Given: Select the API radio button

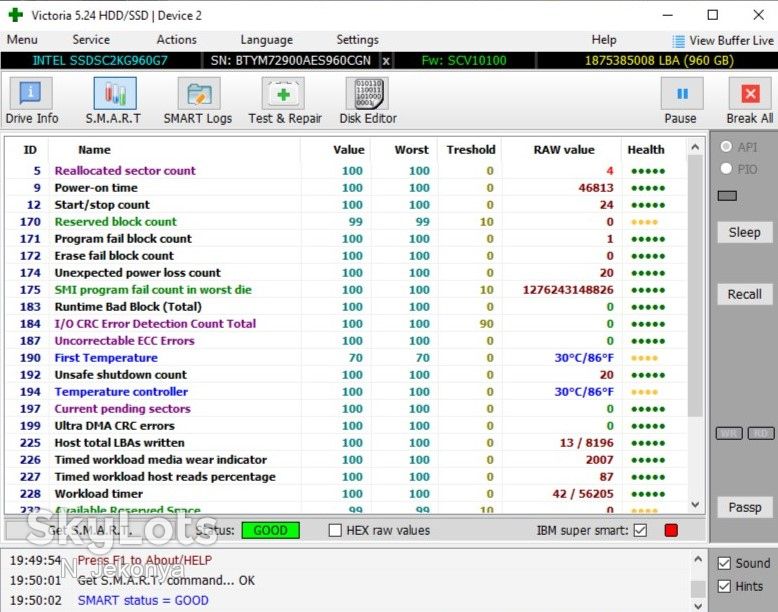Looking at the screenshot, I should pos(726,146).
